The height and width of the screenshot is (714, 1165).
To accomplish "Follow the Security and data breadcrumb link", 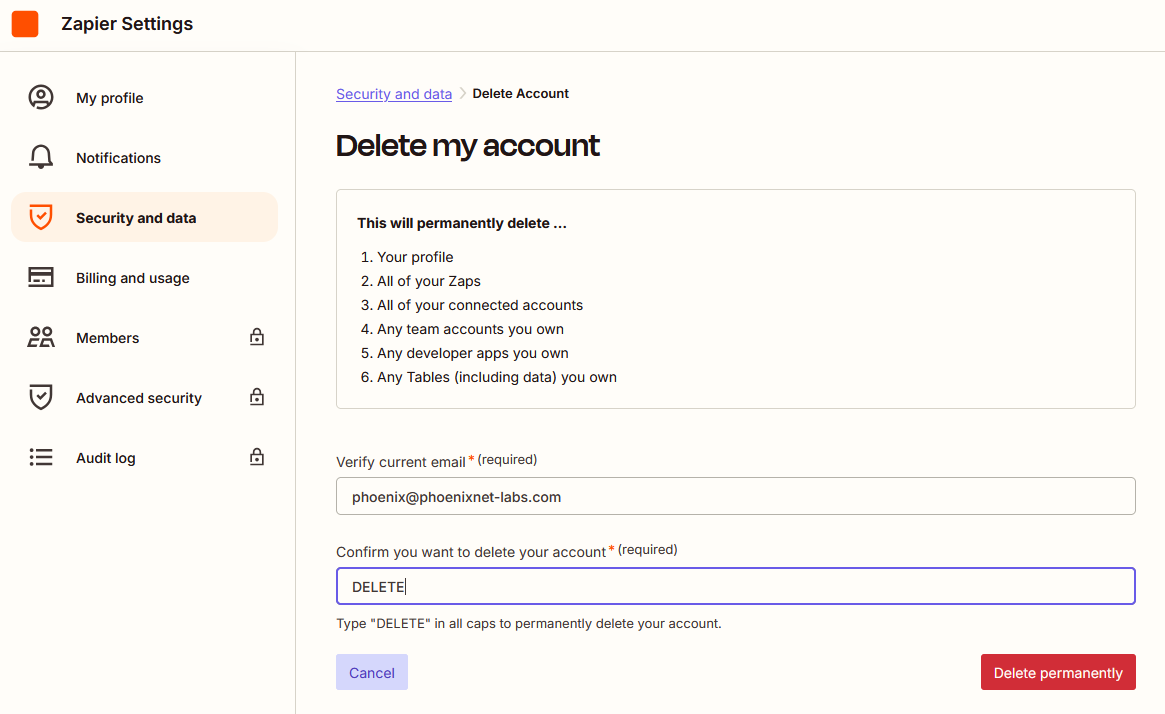I will 394,94.
